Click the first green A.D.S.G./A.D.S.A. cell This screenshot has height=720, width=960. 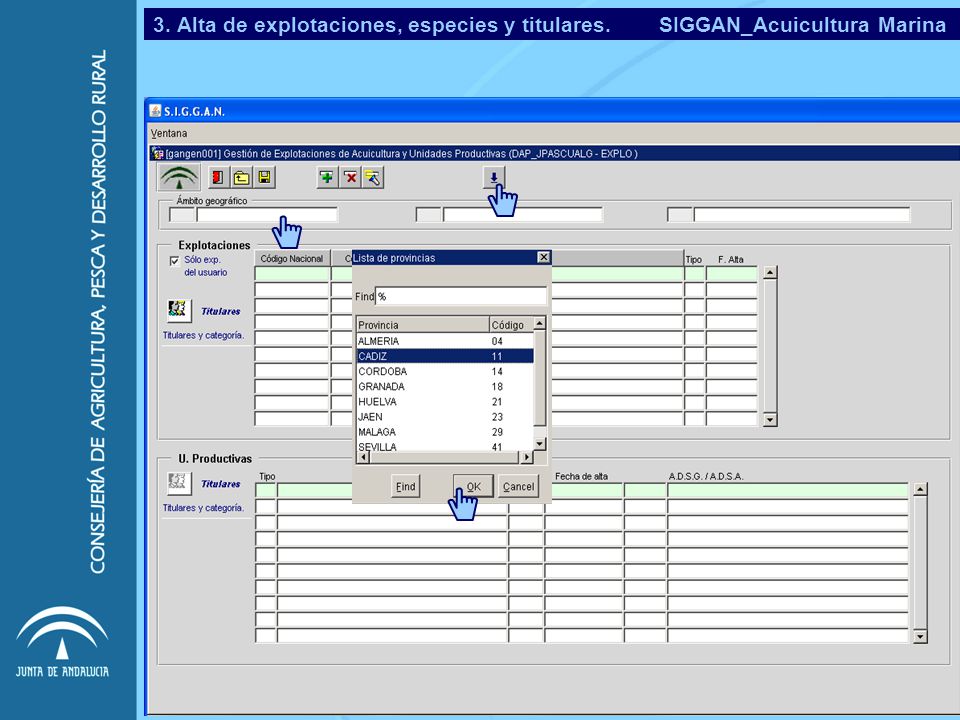pyautogui.click(x=787, y=490)
